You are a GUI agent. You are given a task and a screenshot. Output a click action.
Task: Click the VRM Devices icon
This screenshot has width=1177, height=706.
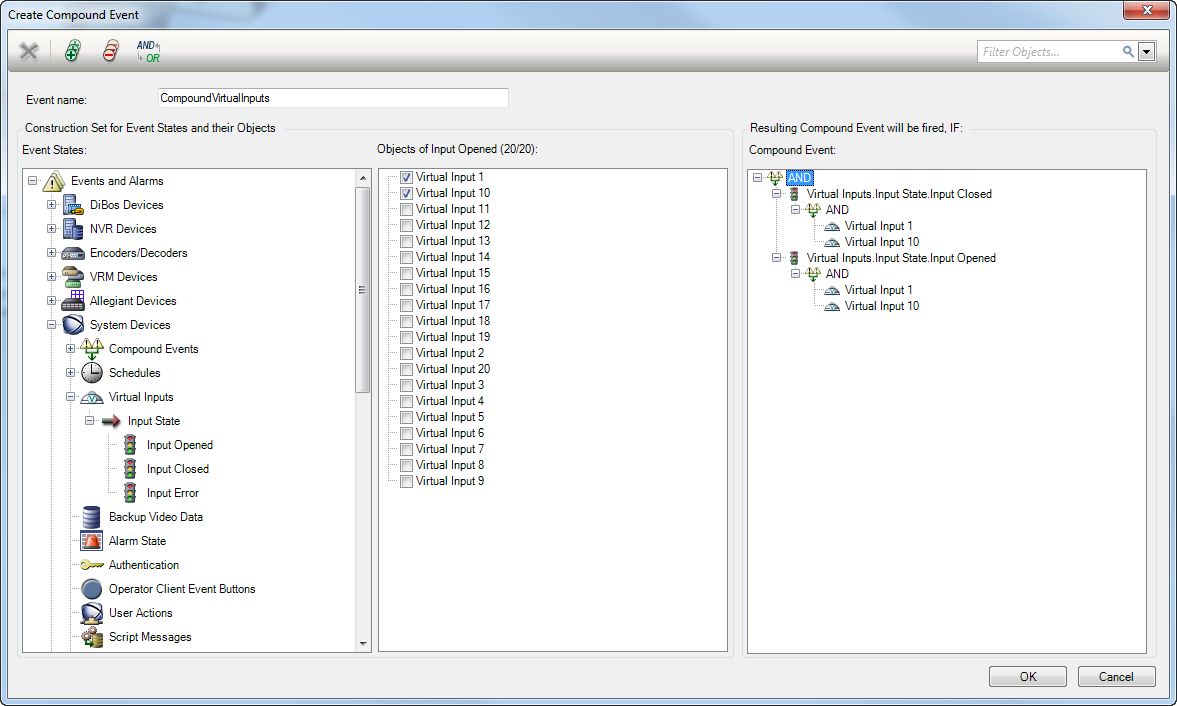click(73, 277)
